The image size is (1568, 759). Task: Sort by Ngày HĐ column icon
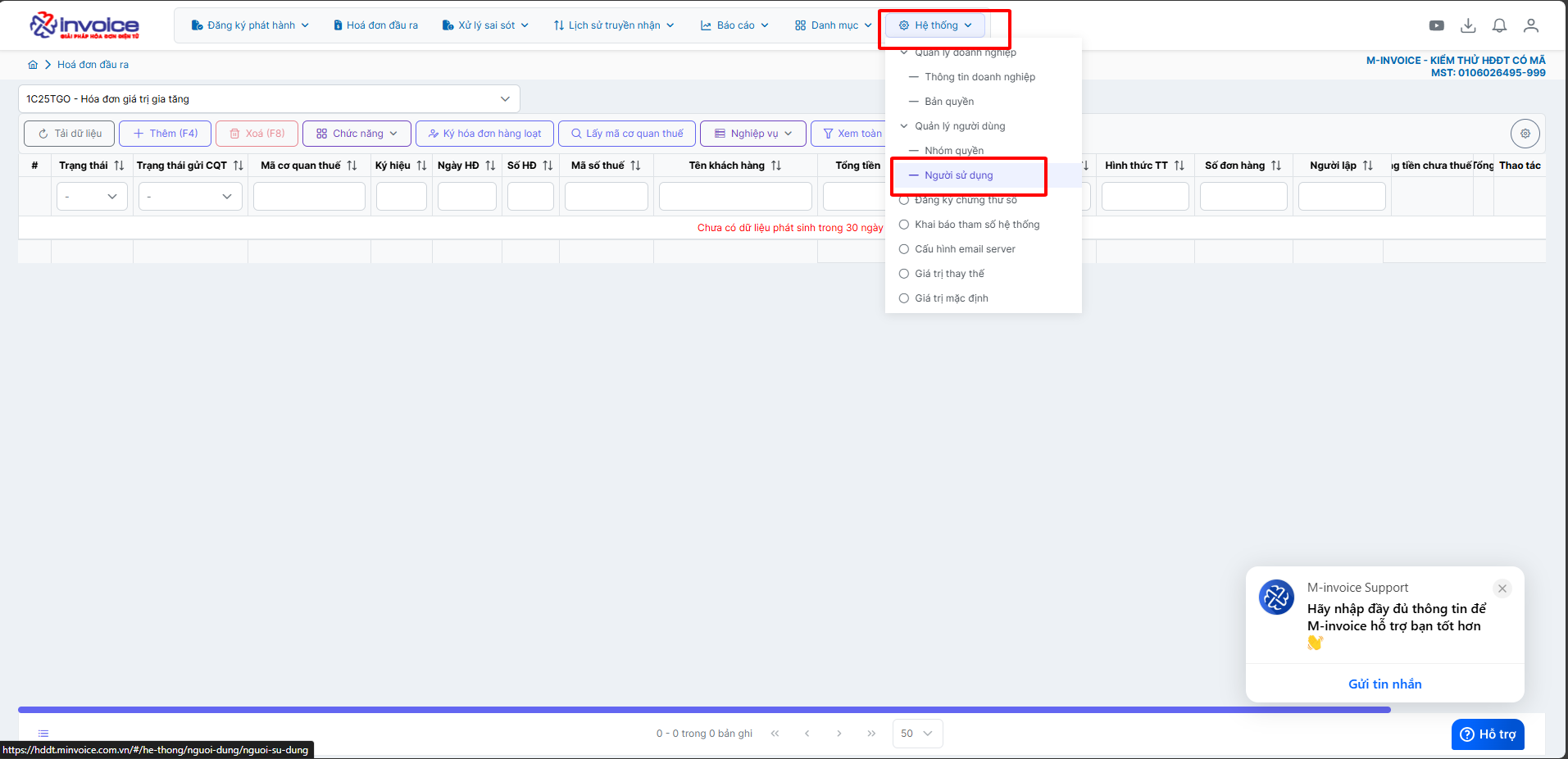click(x=490, y=166)
